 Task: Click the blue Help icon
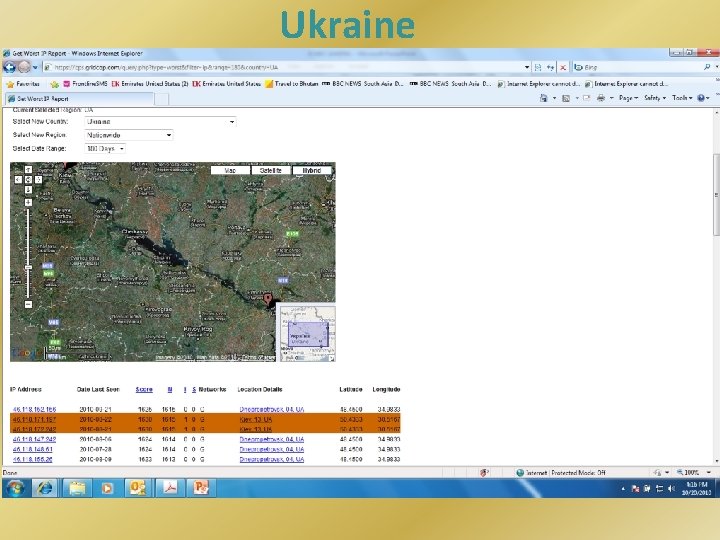(x=701, y=98)
